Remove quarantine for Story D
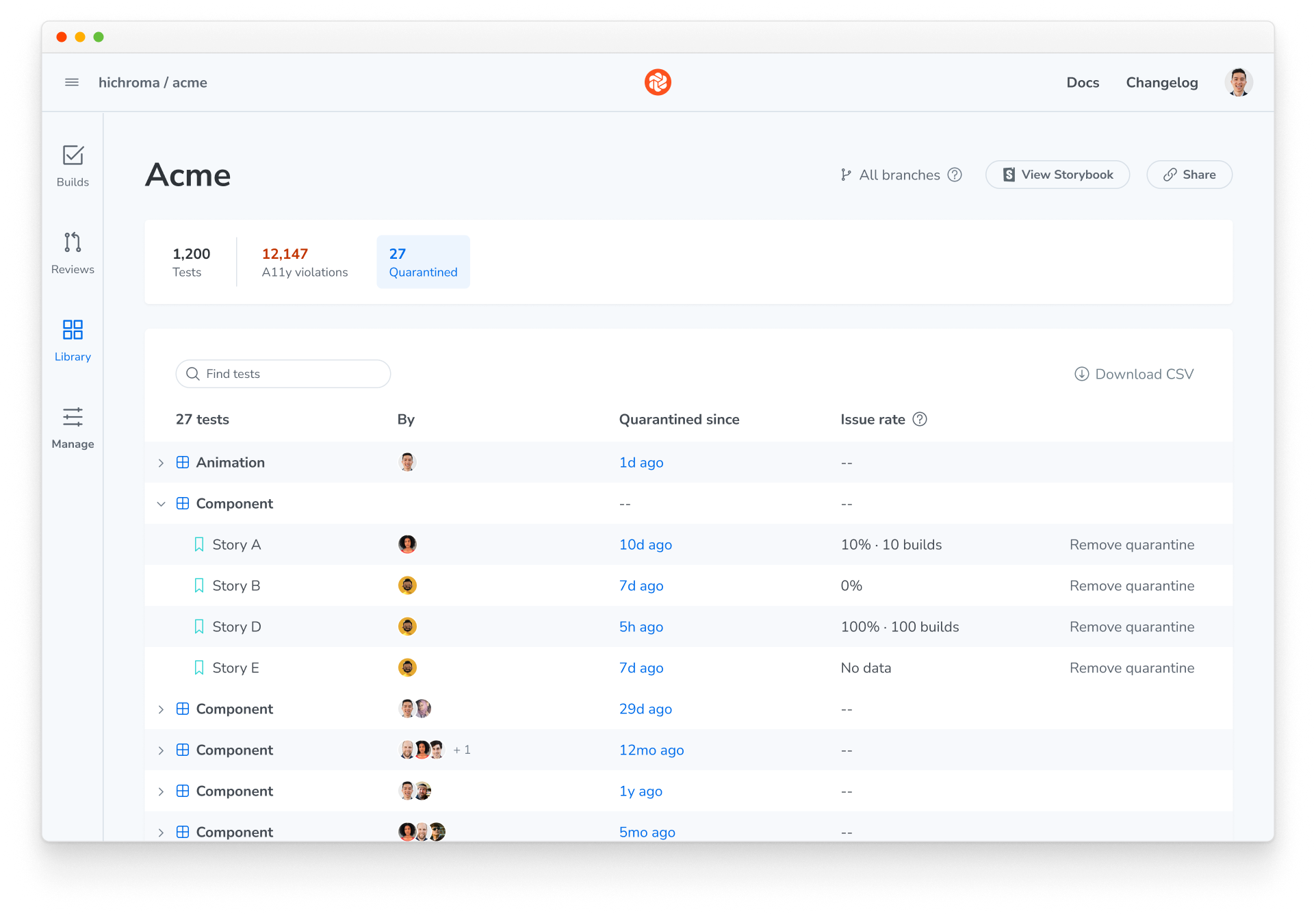This screenshot has width=1316, height=914. 1132,626
